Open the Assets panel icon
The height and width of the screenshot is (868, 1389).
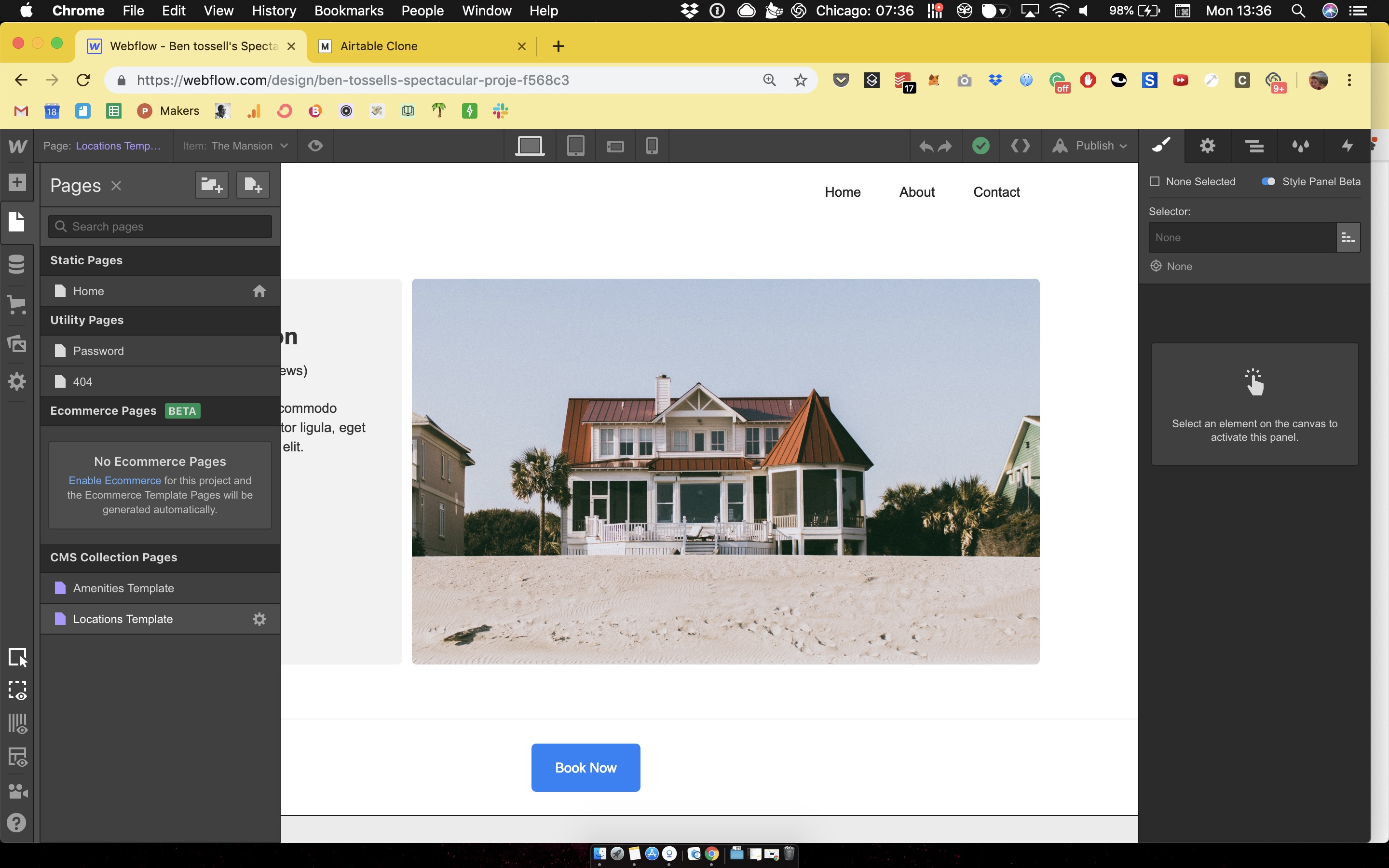17,344
